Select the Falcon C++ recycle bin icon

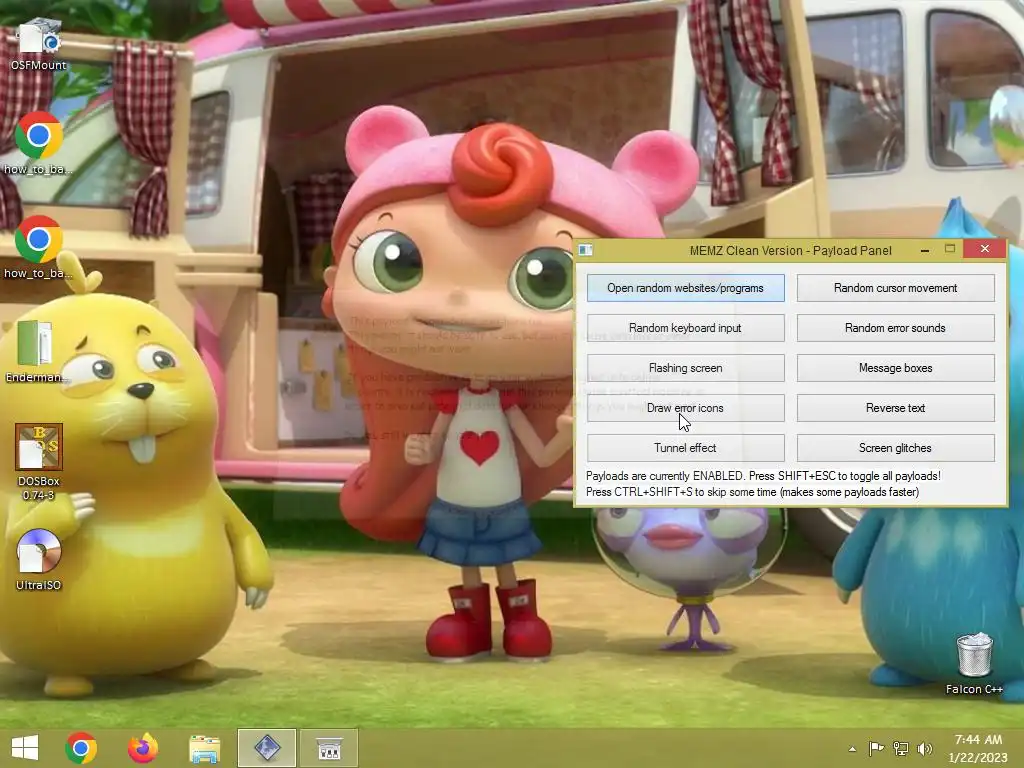tap(974, 663)
